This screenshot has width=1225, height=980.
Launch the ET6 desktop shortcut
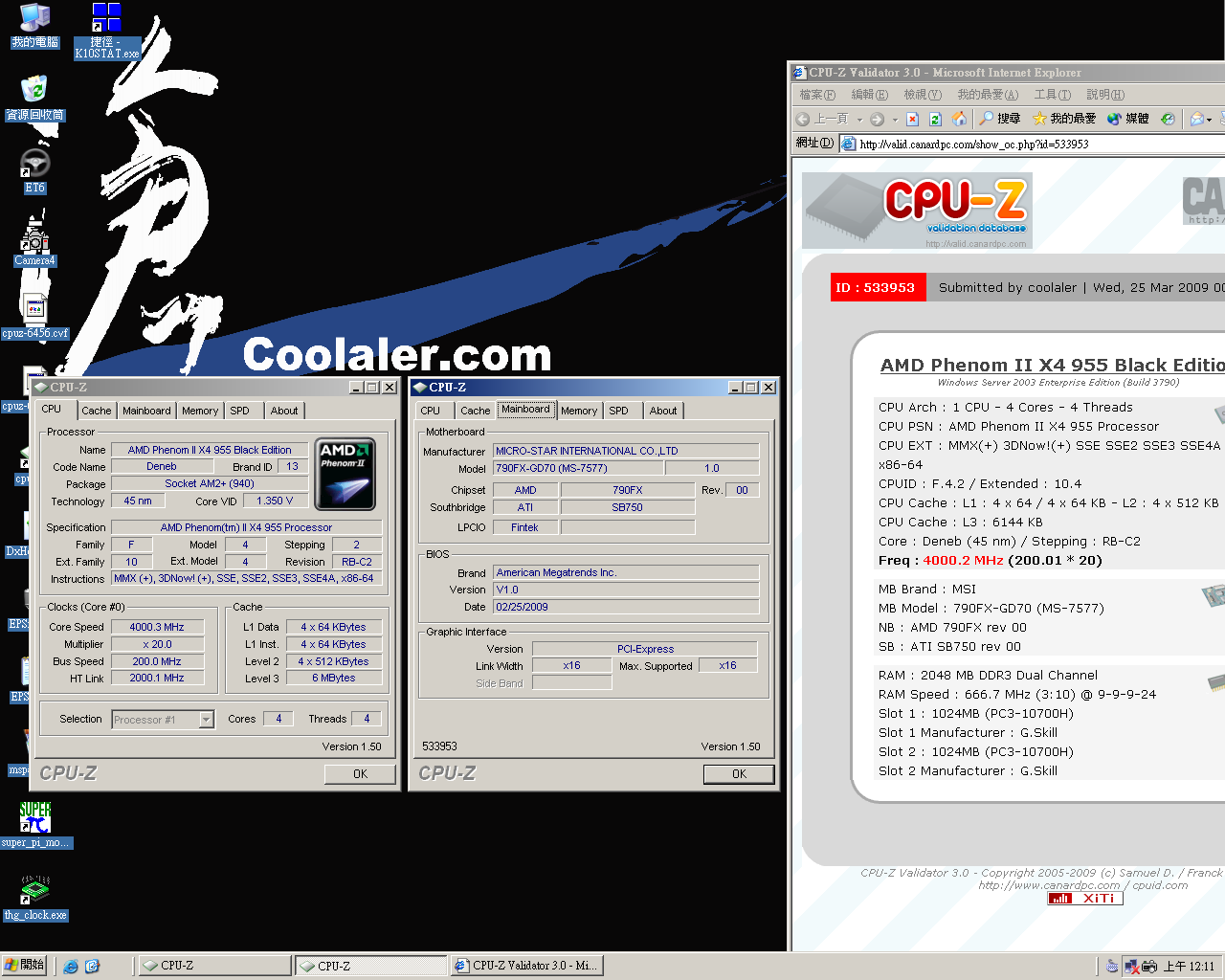click(34, 171)
